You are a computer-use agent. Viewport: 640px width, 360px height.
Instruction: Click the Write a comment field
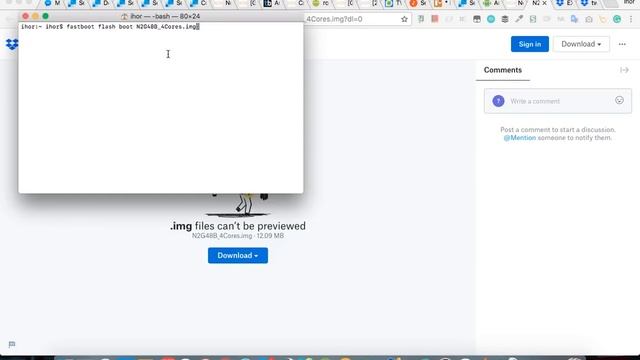click(558, 101)
